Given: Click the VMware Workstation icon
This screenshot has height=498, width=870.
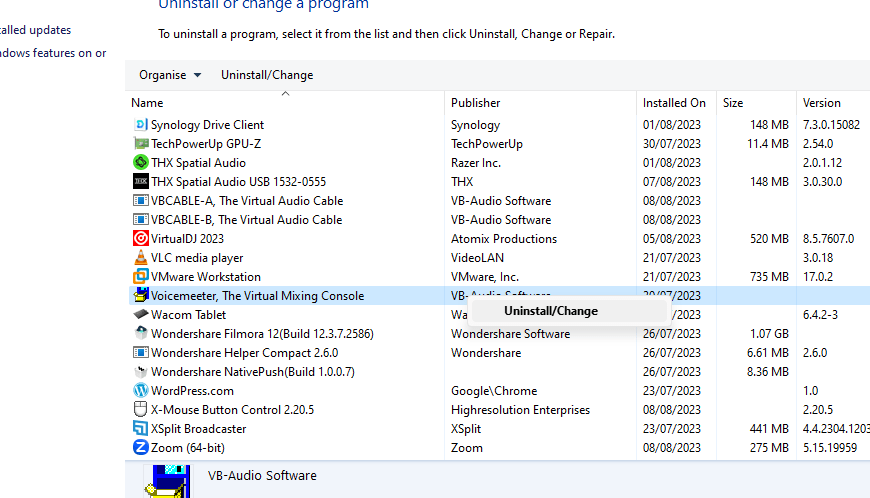Looking at the screenshot, I should 141,276.
